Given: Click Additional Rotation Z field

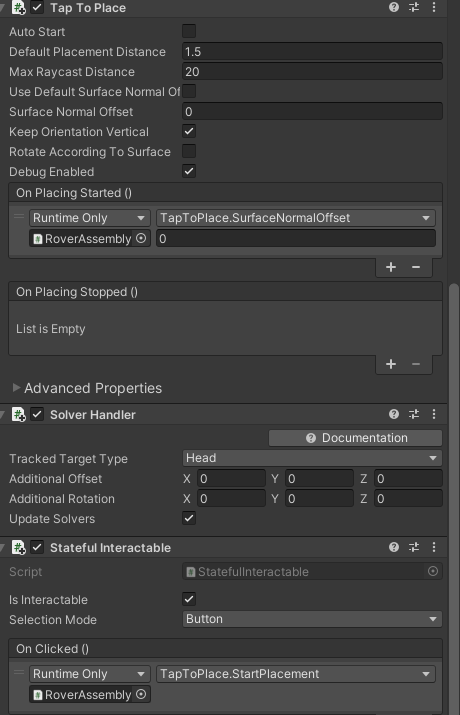Looking at the screenshot, I should (408, 499).
